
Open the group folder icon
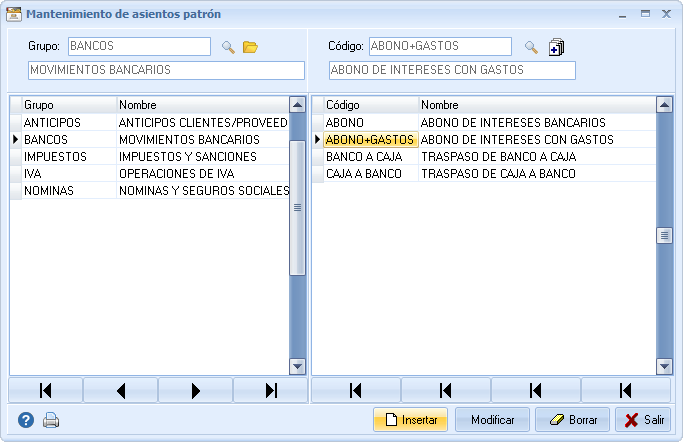click(x=250, y=47)
